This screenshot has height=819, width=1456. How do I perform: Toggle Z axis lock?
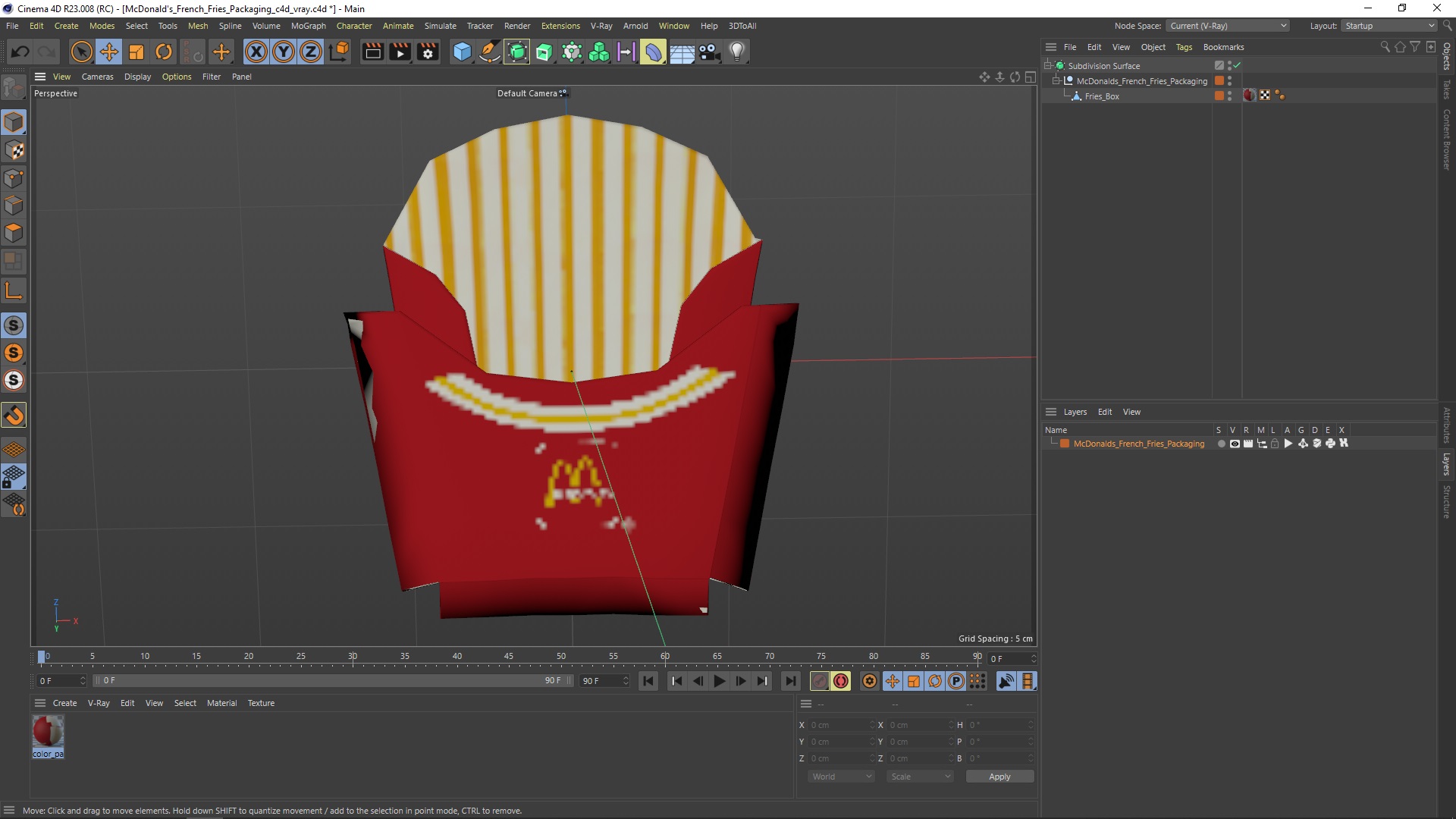pos(311,52)
